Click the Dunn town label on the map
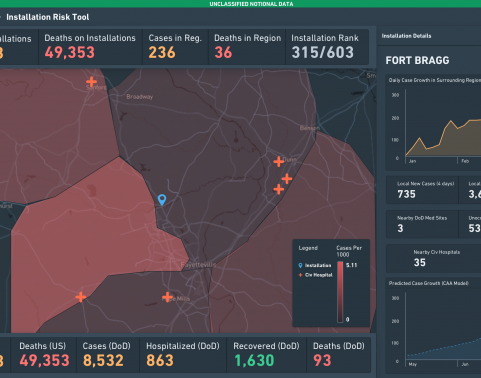This screenshot has width=481, height=378. click(289, 159)
